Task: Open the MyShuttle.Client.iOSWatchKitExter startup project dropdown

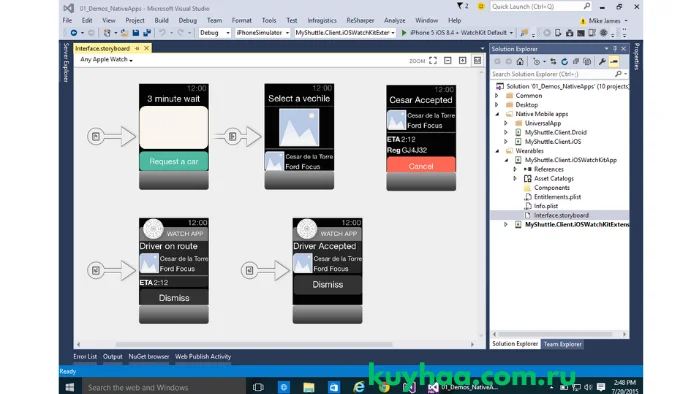Action: point(345,33)
